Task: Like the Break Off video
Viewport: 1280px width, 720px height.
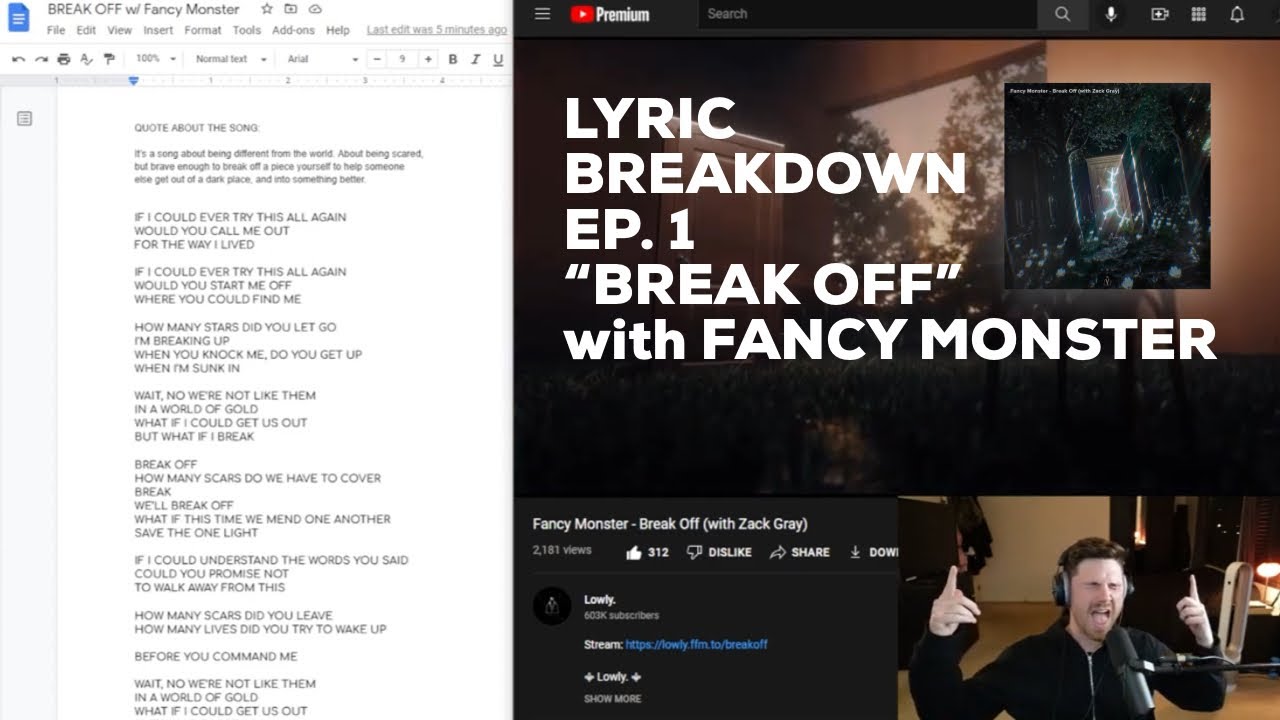Action: [x=647, y=552]
